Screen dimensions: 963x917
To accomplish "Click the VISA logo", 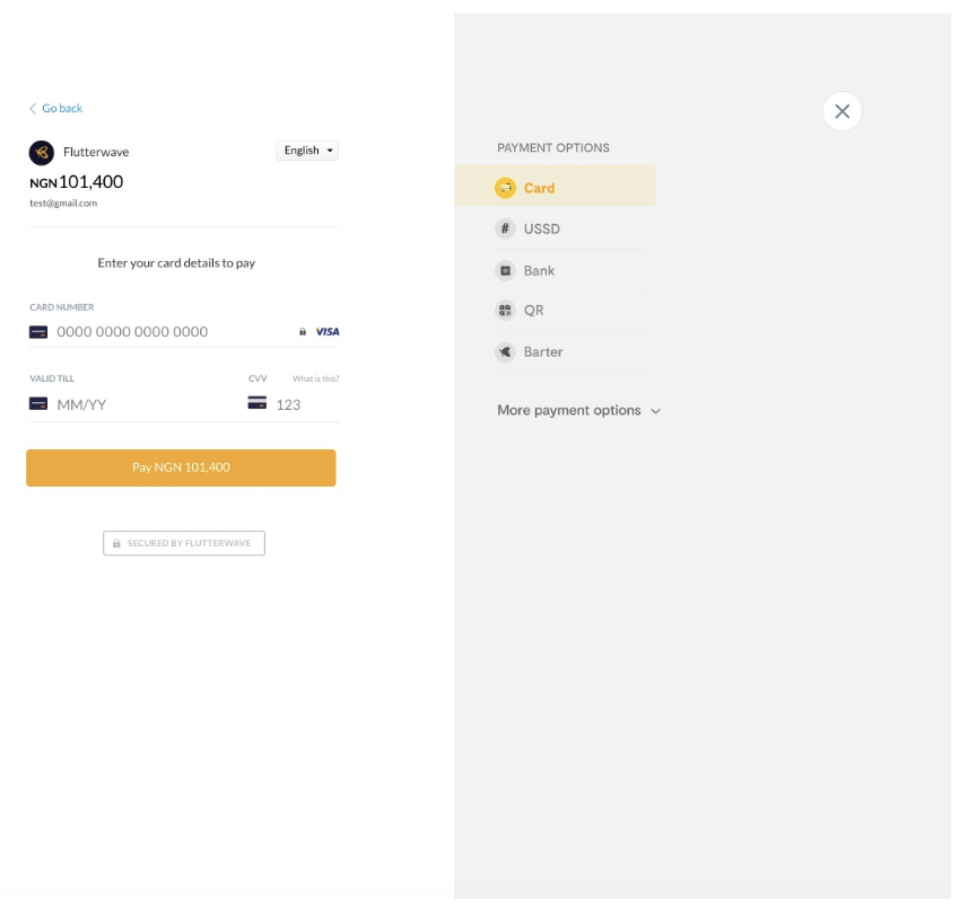I will [327, 332].
